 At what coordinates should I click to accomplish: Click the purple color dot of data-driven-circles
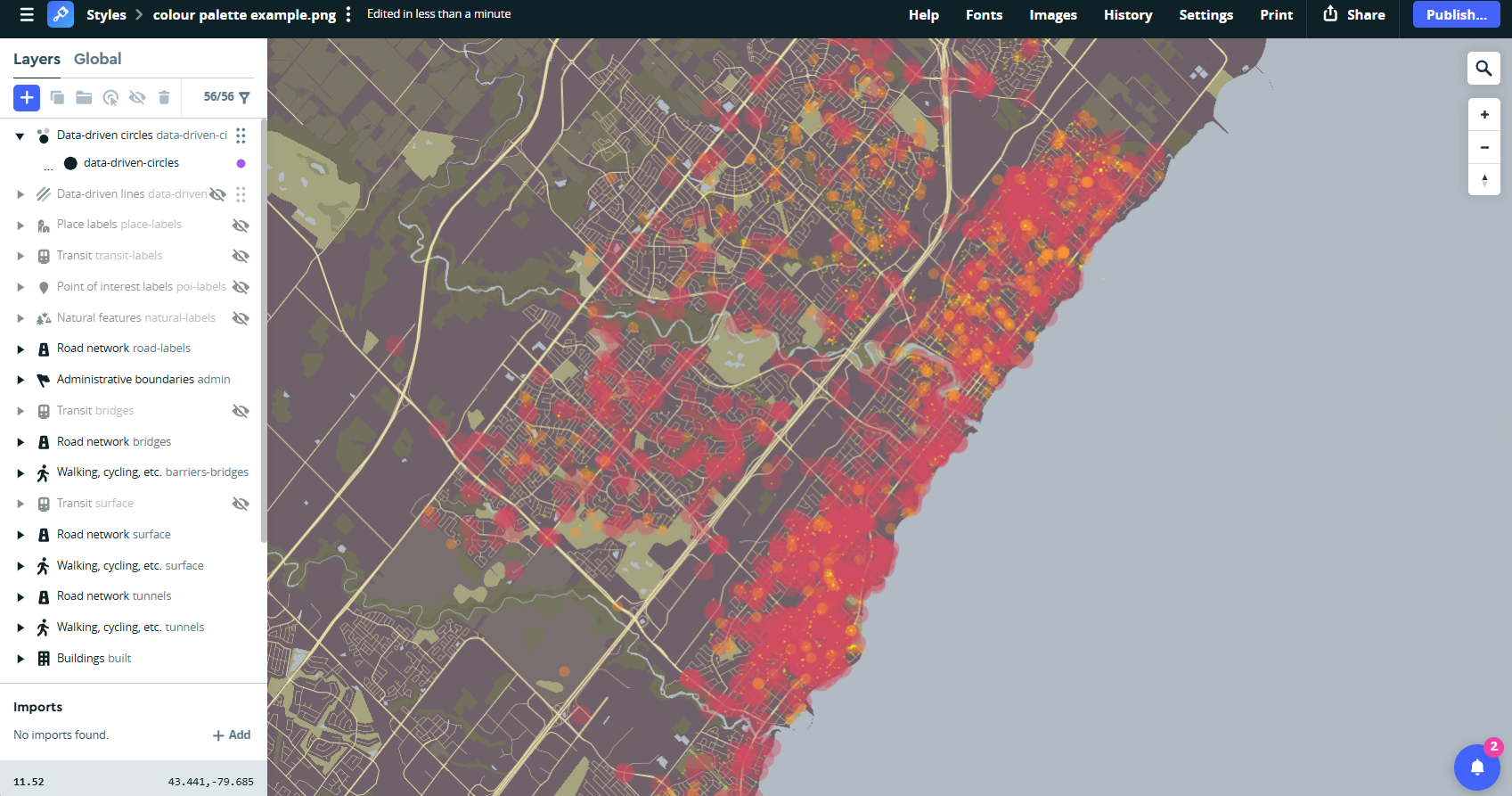point(241,163)
